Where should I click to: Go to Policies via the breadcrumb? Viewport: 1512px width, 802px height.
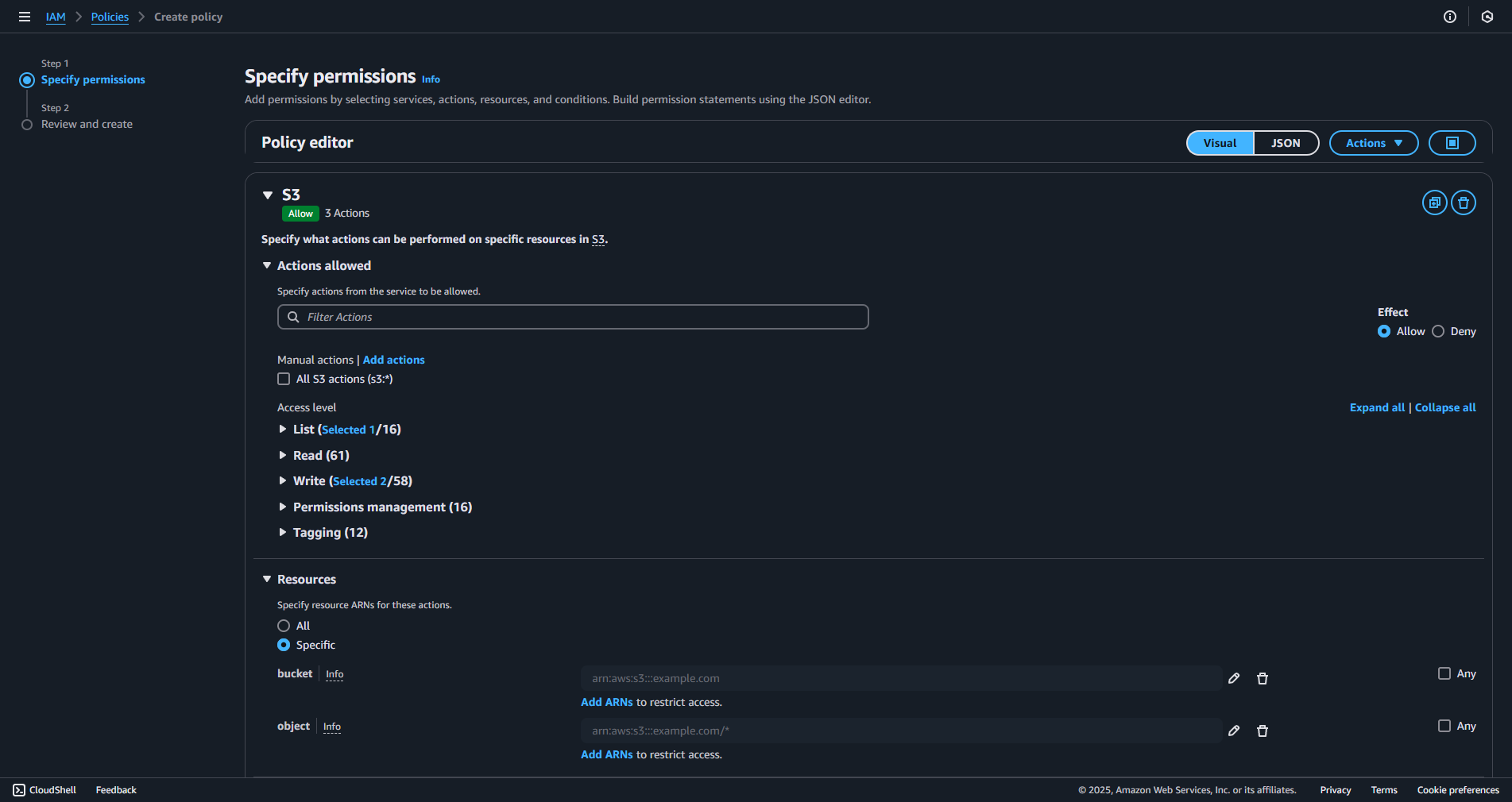pyautogui.click(x=109, y=17)
